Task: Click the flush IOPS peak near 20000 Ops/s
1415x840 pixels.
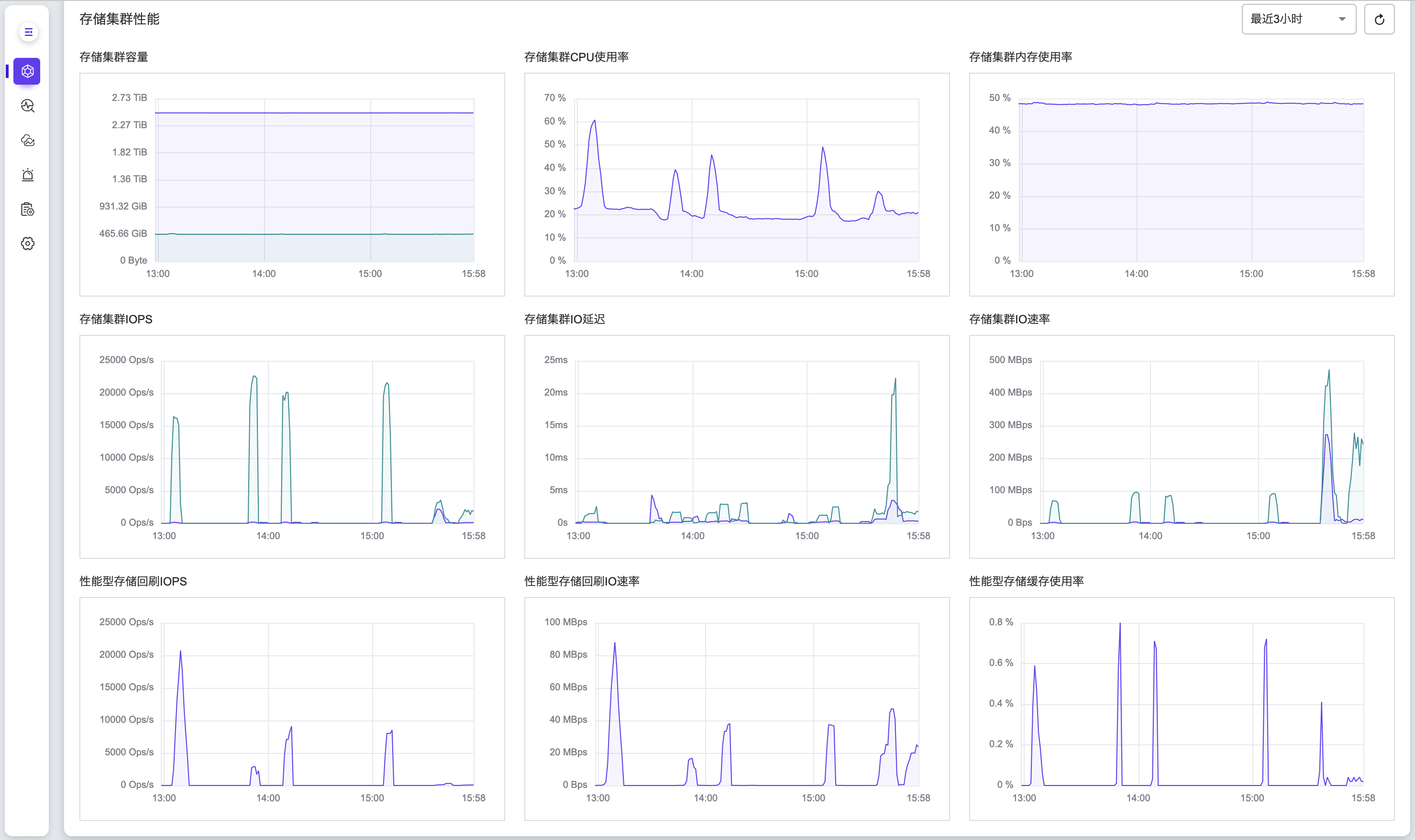Action: [x=180, y=652]
